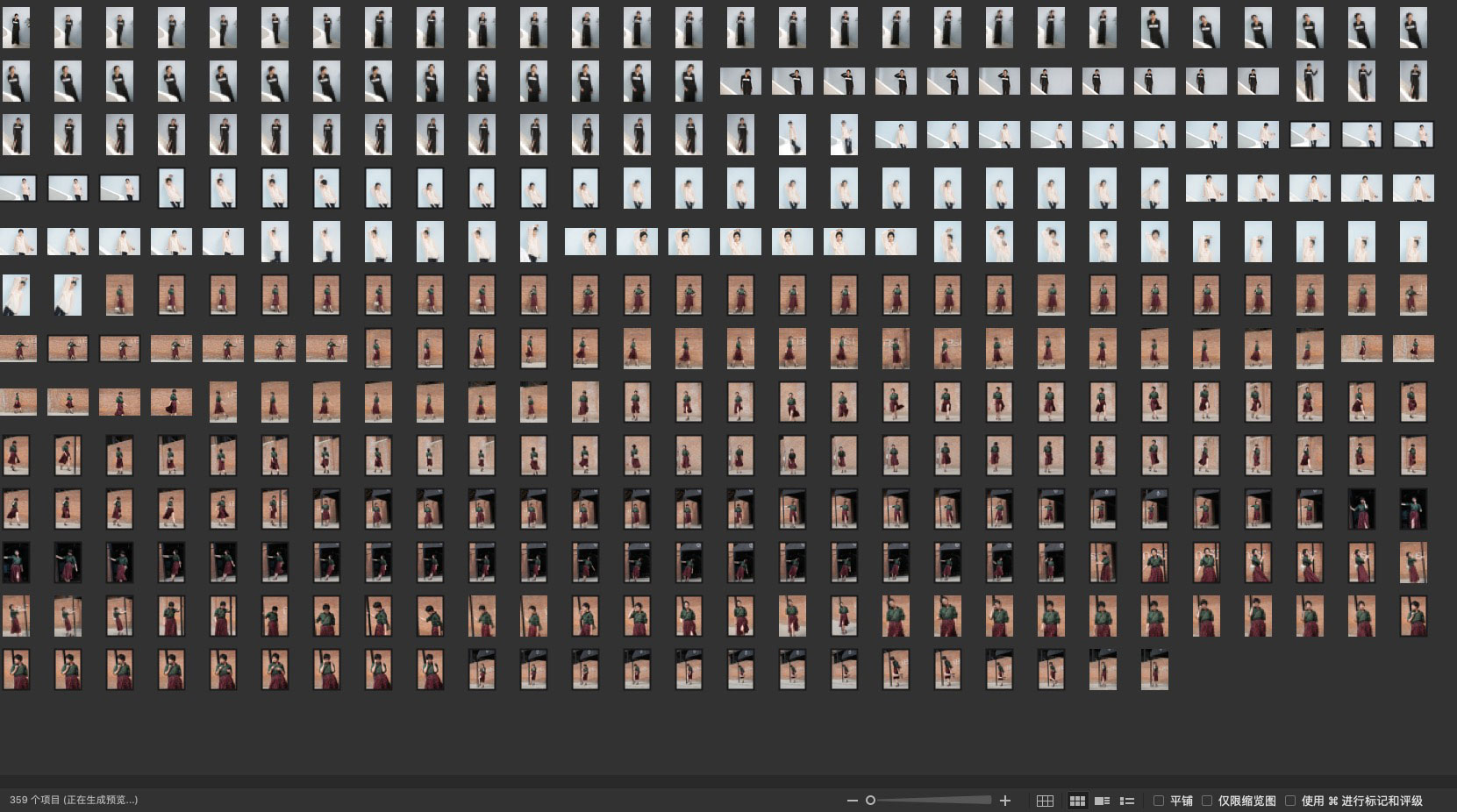Click the lock thumbnail grid icon
1457x812 pixels.
tap(1045, 801)
